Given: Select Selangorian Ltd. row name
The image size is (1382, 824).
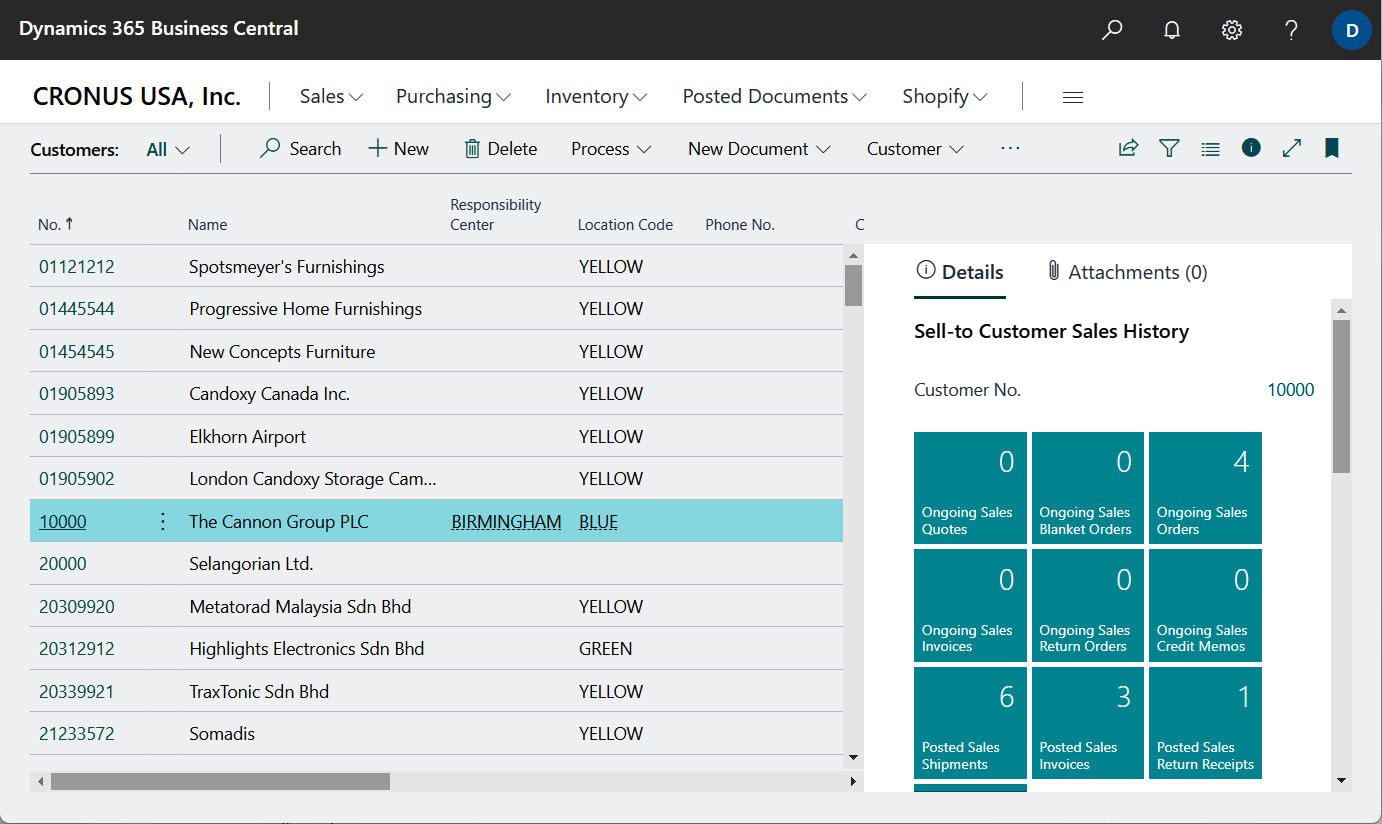Looking at the screenshot, I should click(251, 564).
